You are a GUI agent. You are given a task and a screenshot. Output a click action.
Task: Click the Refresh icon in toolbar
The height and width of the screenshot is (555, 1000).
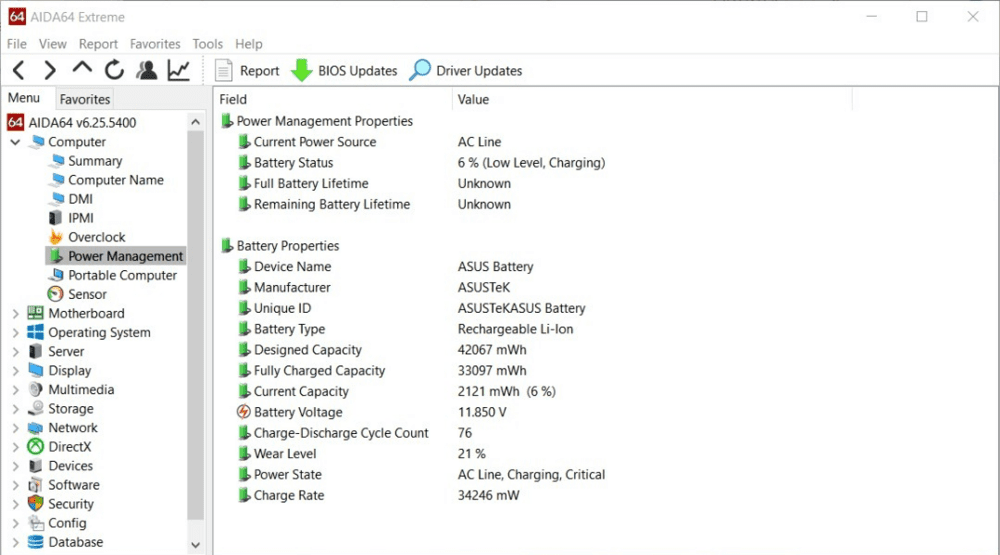tap(114, 71)
